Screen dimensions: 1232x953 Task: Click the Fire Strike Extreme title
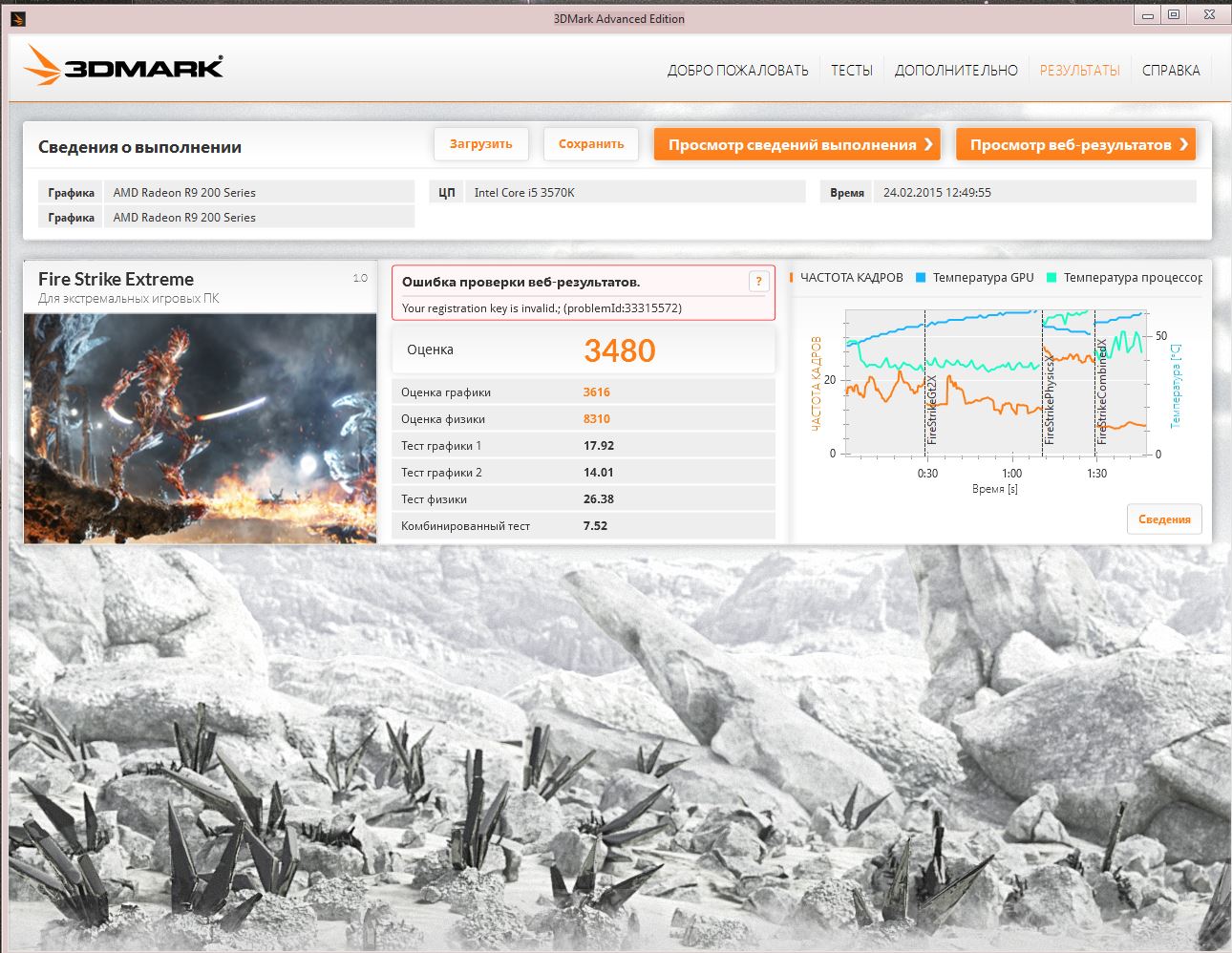tap(116, 279)
